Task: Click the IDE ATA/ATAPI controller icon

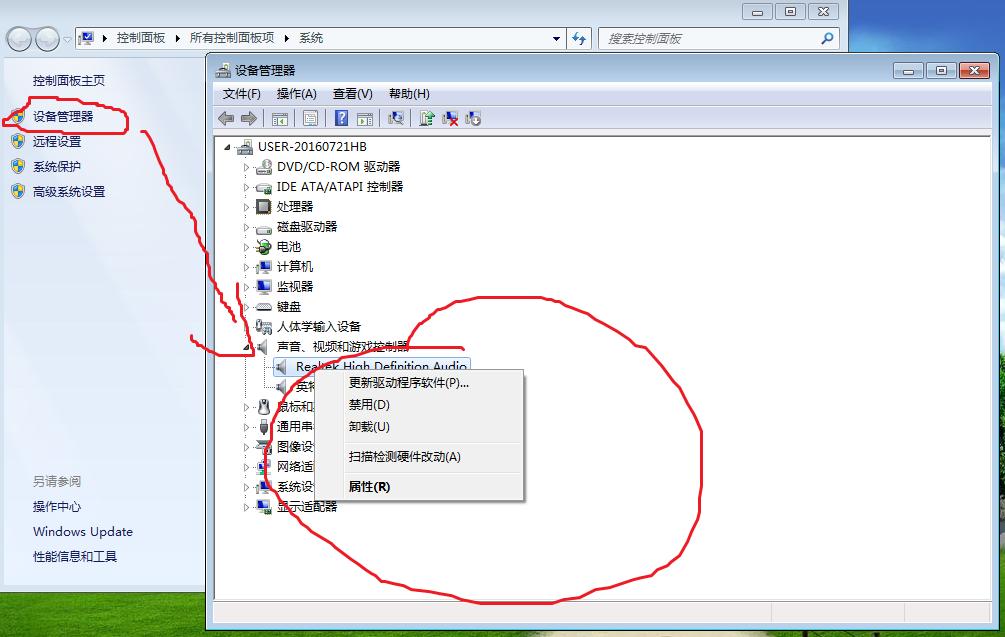Action: tap(263, 188)
